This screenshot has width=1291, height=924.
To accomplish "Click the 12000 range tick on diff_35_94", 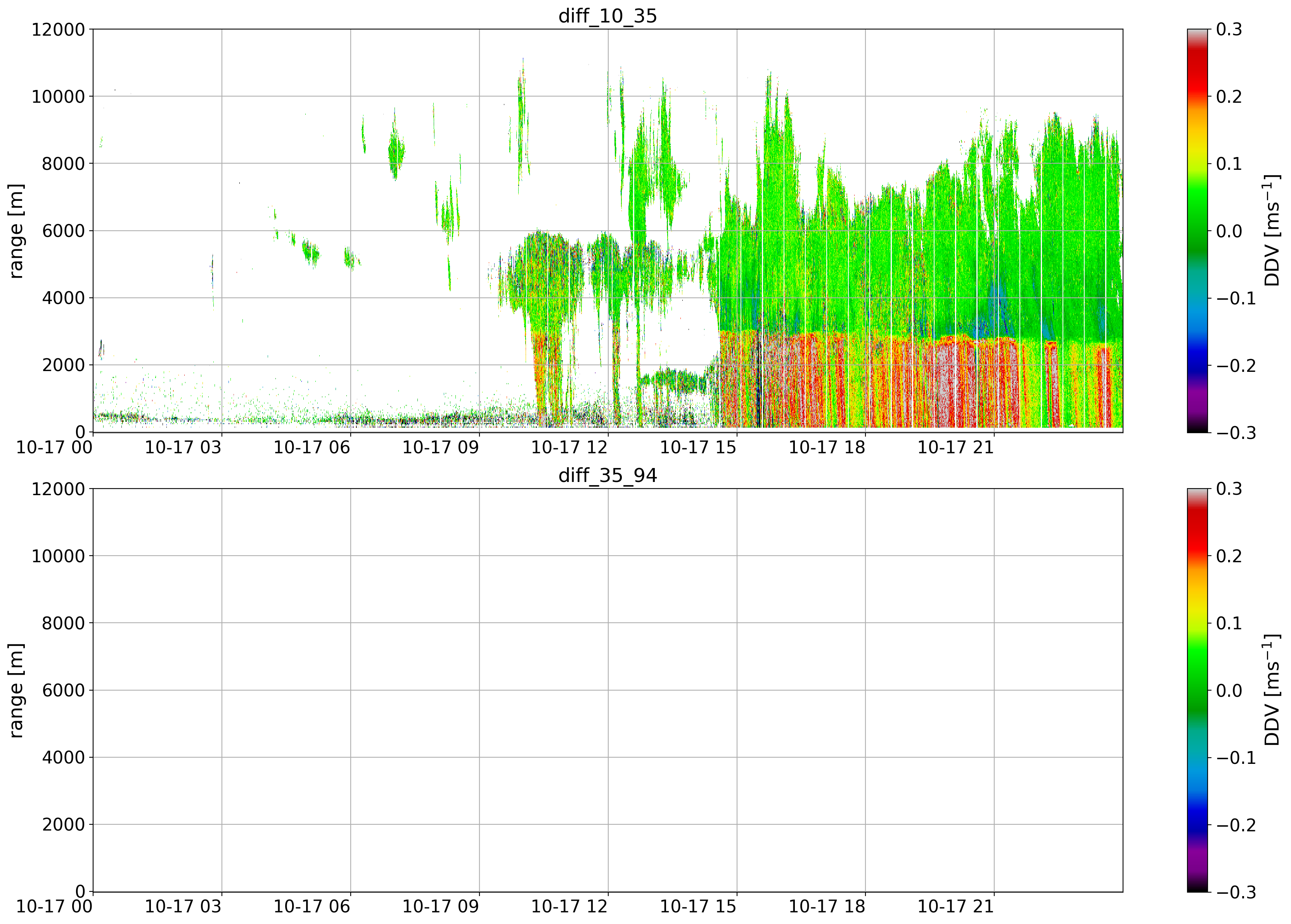I will point(58,489).
